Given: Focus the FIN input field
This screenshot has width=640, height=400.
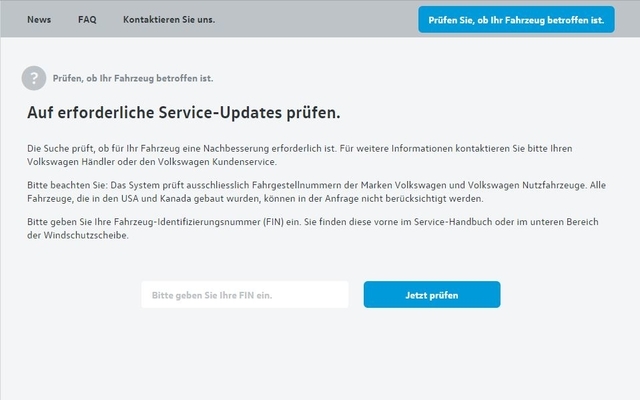Looking at the screenshot, I should [x=244, y=295].
